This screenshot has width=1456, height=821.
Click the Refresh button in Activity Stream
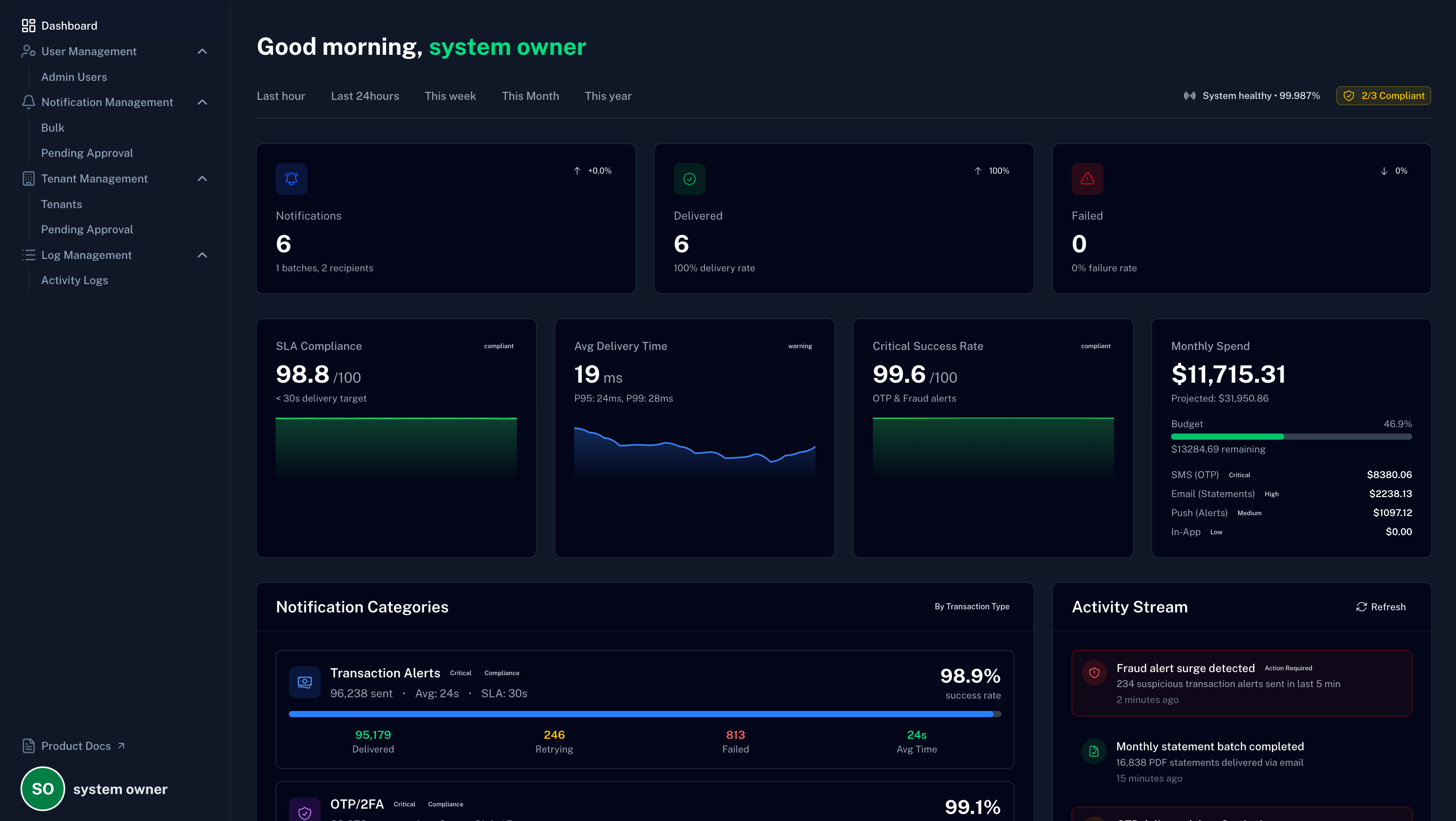point(1381,606)
